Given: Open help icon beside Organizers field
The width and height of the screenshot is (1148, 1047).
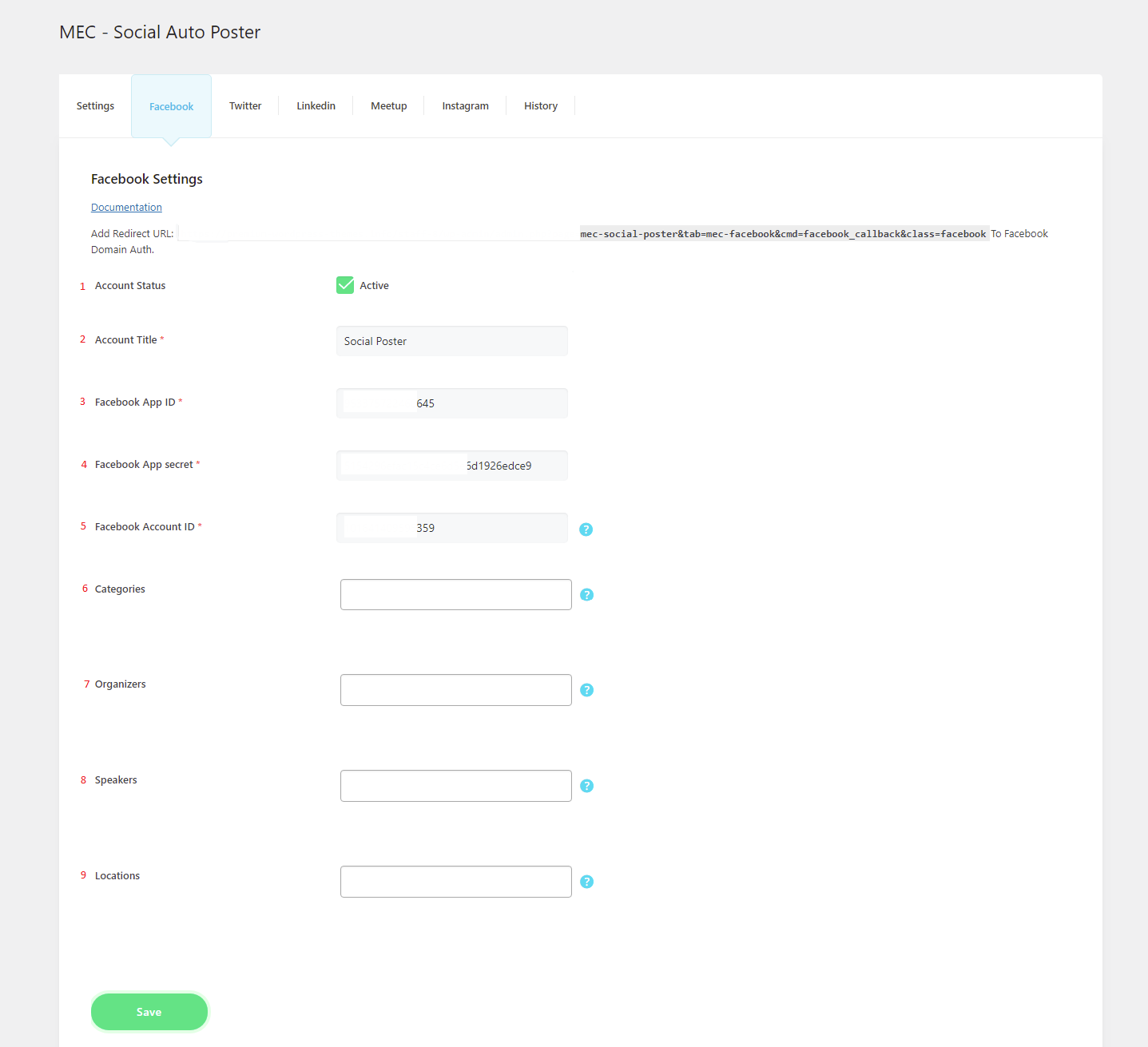Looking at the screenshot, I should click(586, 690).
